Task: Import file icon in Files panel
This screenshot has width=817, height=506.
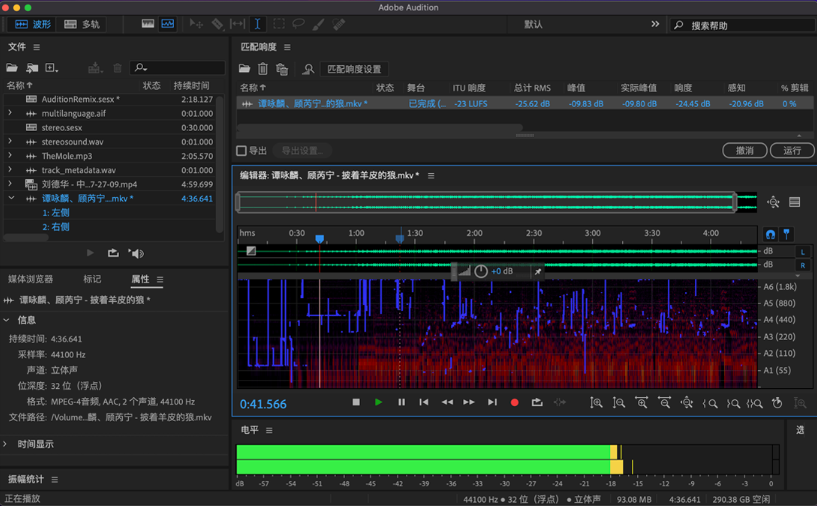Action: click(x=32, y=68)
